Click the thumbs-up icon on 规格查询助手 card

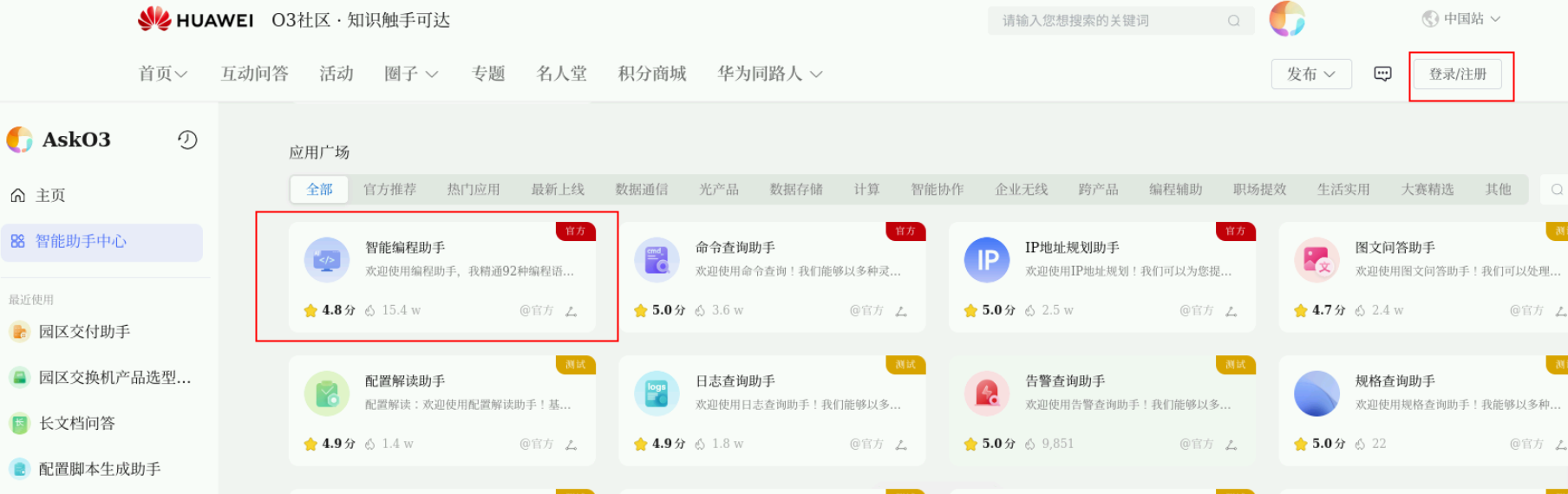coord(1360,444)
